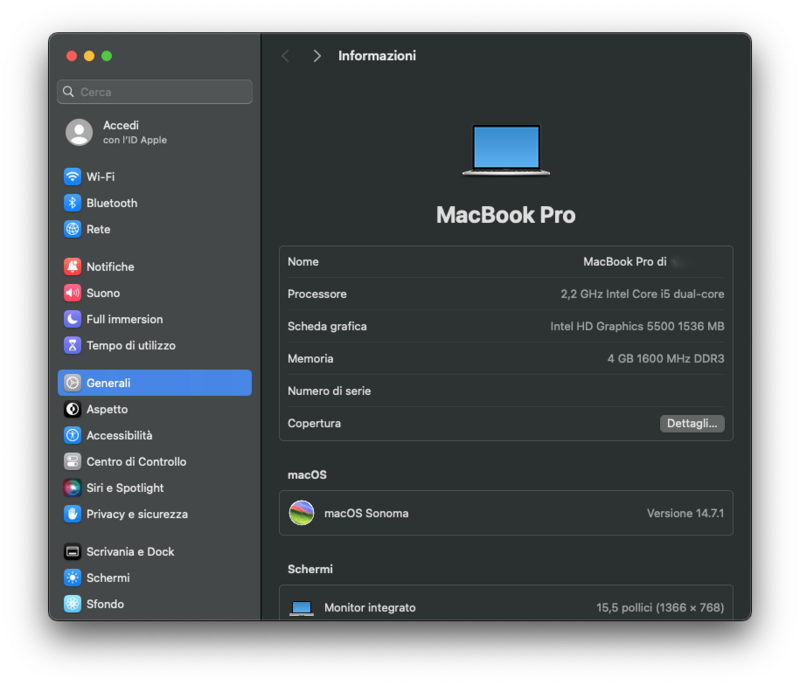Viewport: 800px width, 685px height.
Task: Click the 'Monitor integrato' label
Action: [370, 607]
